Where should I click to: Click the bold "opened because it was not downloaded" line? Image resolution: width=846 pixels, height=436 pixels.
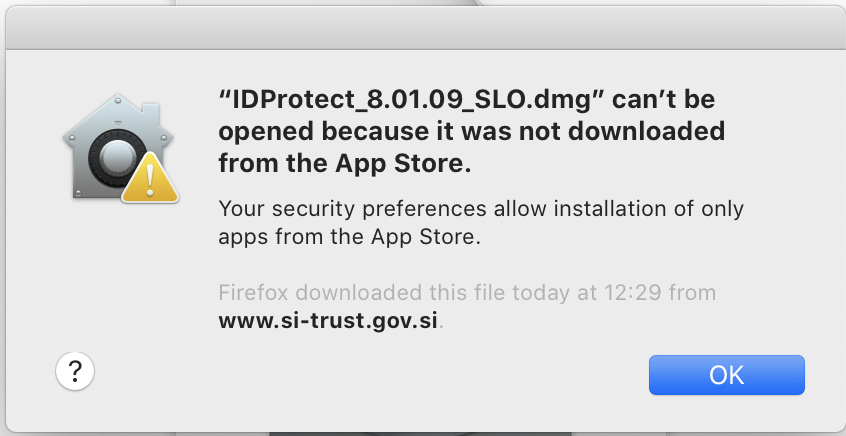[471, 132]
